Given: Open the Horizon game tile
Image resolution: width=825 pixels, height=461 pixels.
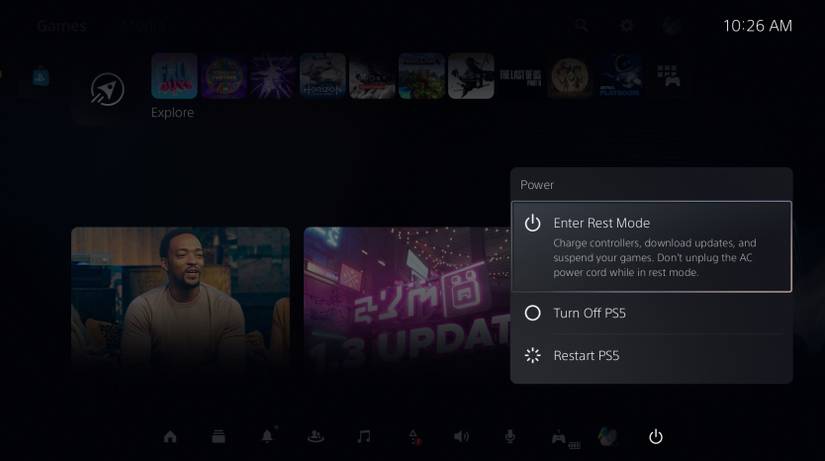Looking at the screenshot, I should [x=323, y=76].
